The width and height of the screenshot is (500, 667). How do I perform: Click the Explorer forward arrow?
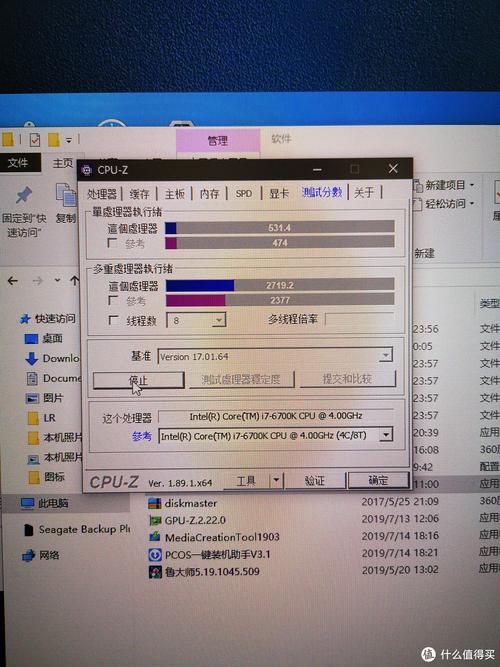(x=38, y=281)
